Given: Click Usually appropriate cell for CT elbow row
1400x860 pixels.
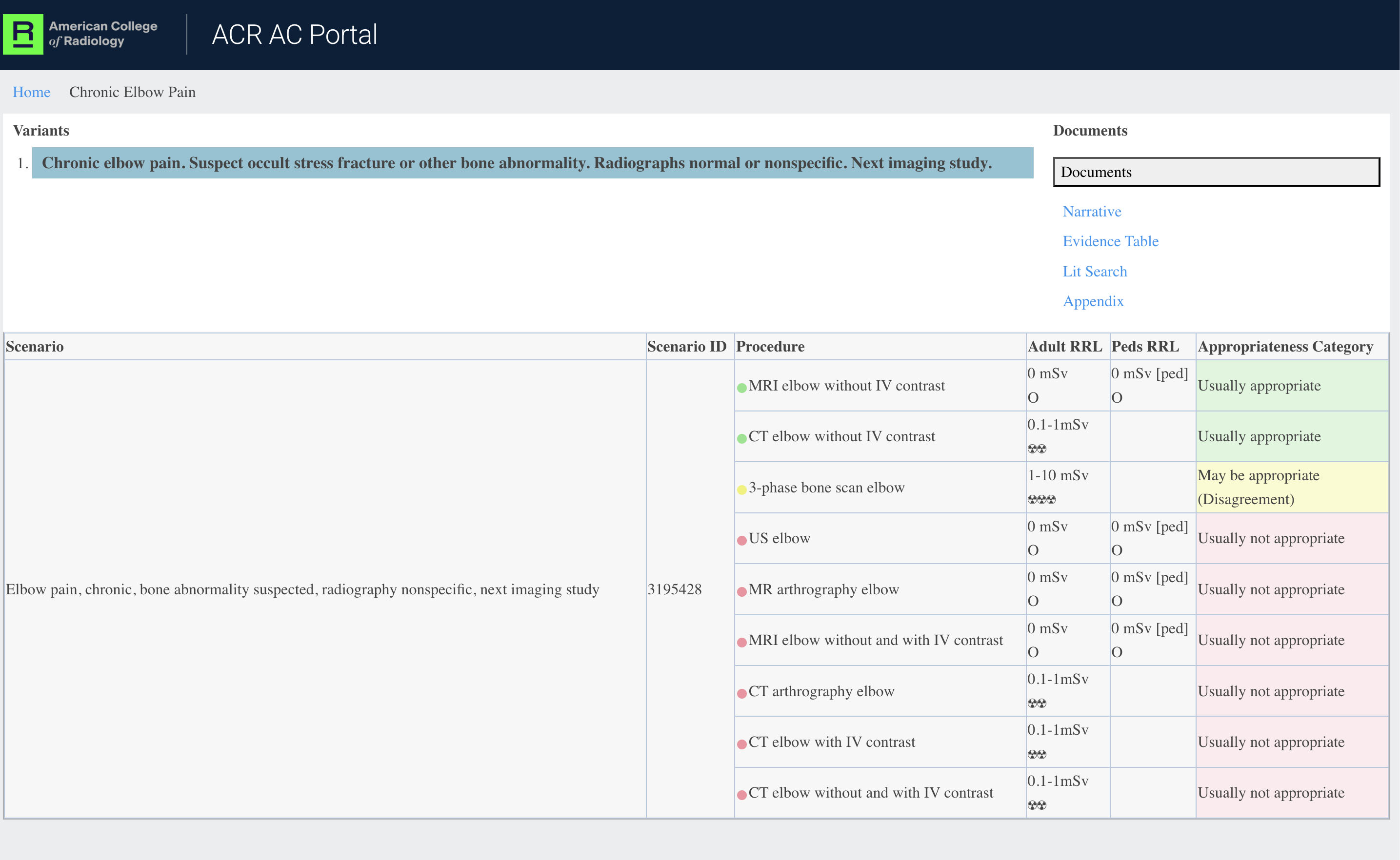Looking at the screenshot, I should click(1292, 436).
